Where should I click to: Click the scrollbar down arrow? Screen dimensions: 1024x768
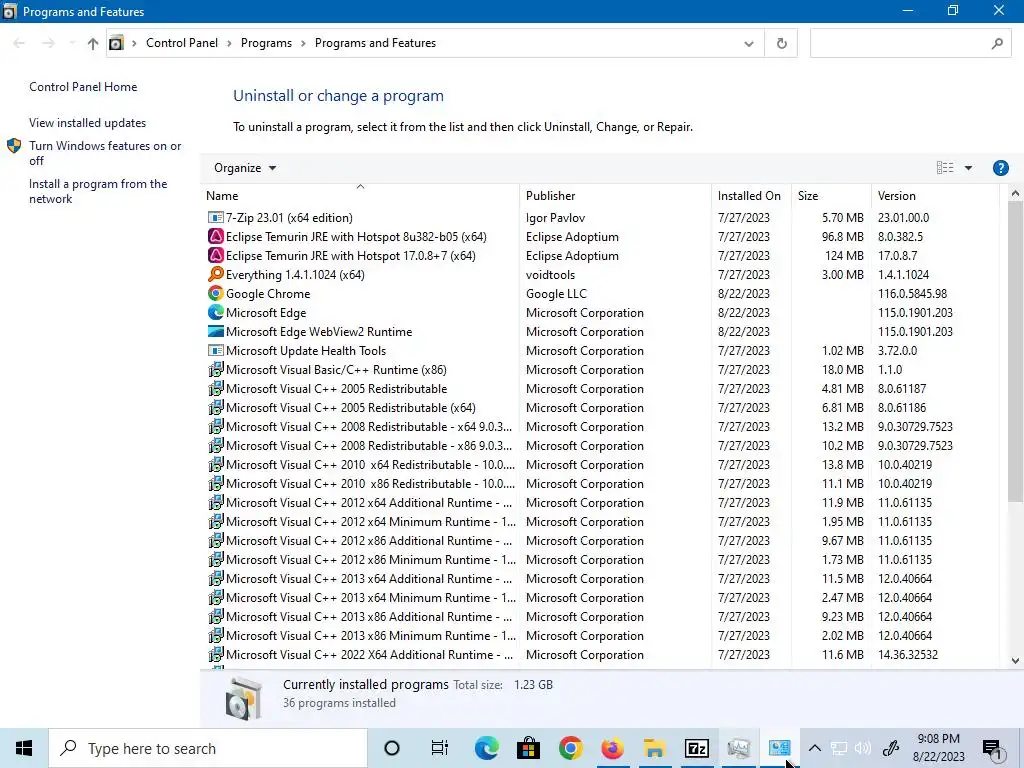point(1015,661)
